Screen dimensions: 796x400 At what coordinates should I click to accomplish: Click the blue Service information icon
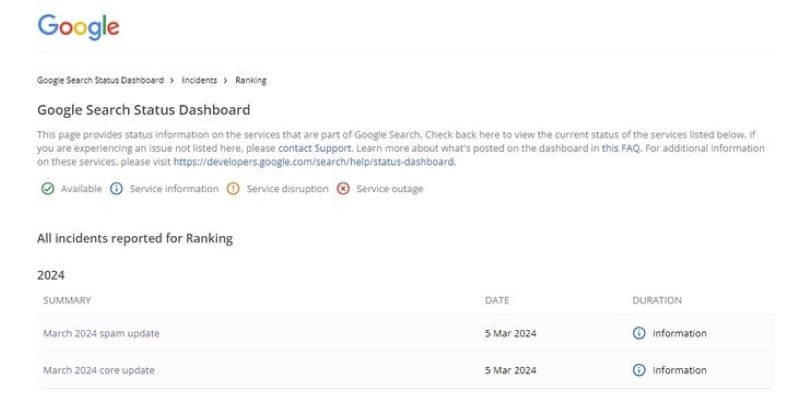pyautogui.click(x=116, y=189)
